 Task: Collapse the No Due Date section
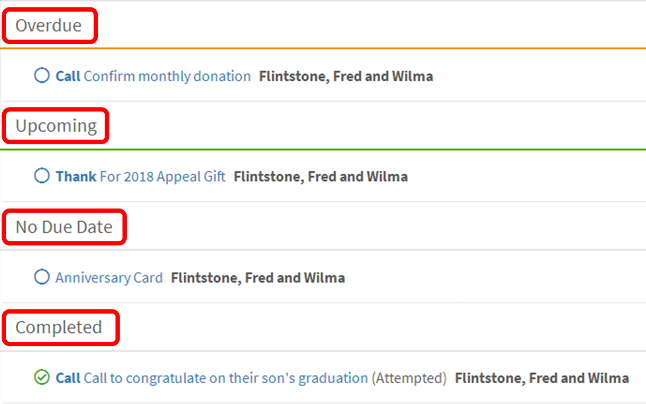coord(64,227)
